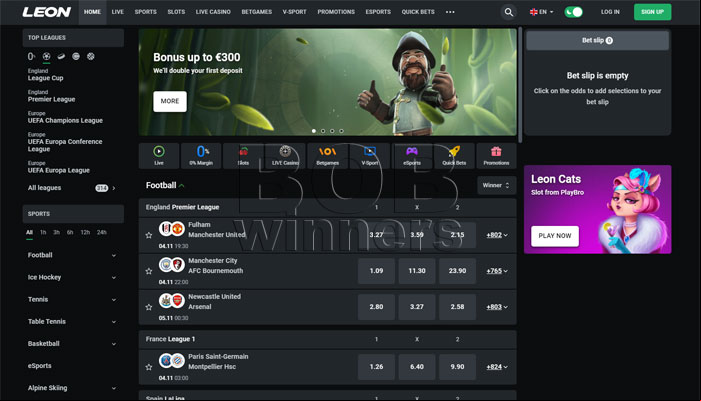This screenshot has height=401, width=701.
Task: Select the All time filter
Action: click(30, 232)
